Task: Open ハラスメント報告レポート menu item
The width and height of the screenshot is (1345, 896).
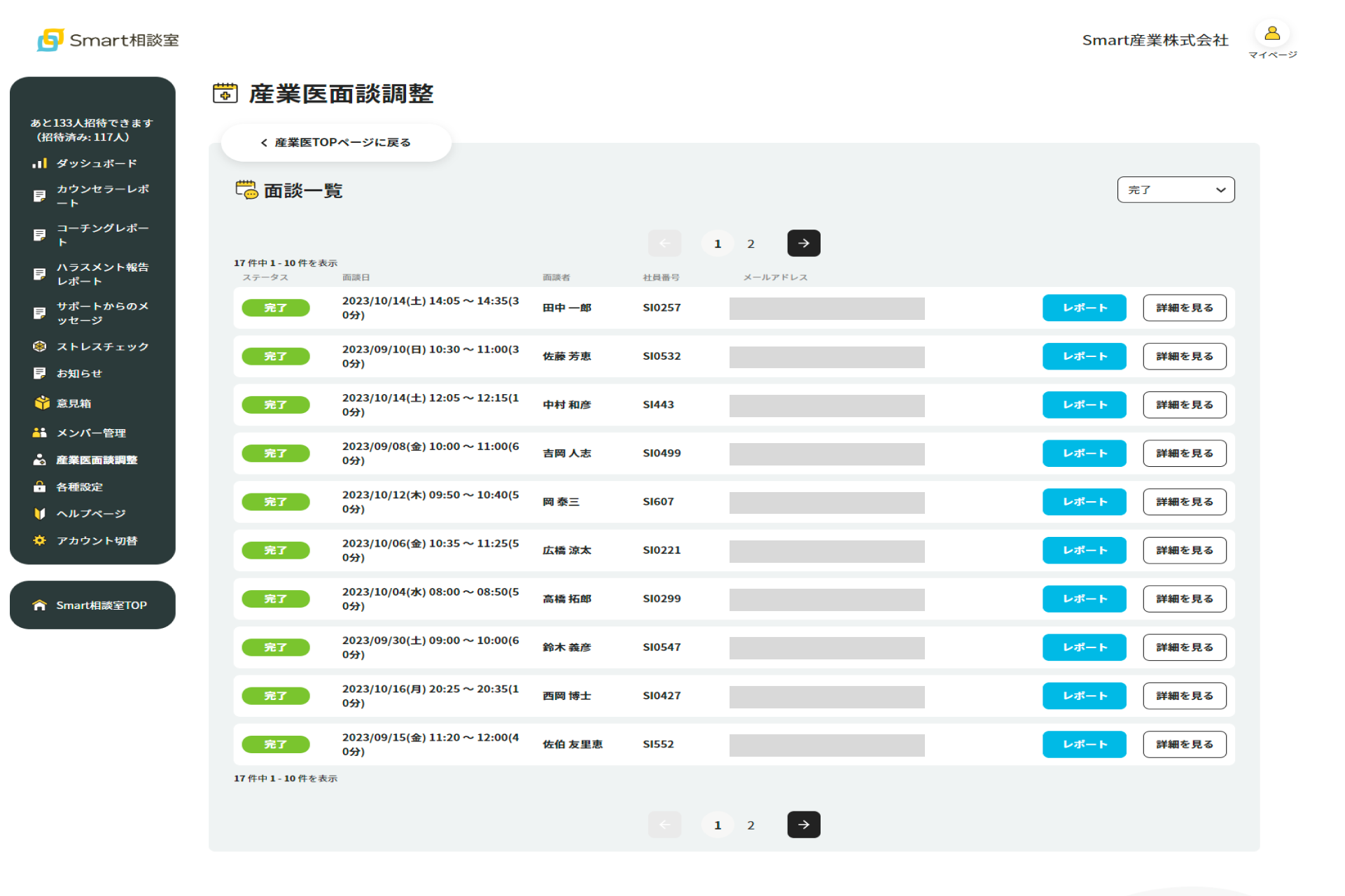Action: click(102, 274)
